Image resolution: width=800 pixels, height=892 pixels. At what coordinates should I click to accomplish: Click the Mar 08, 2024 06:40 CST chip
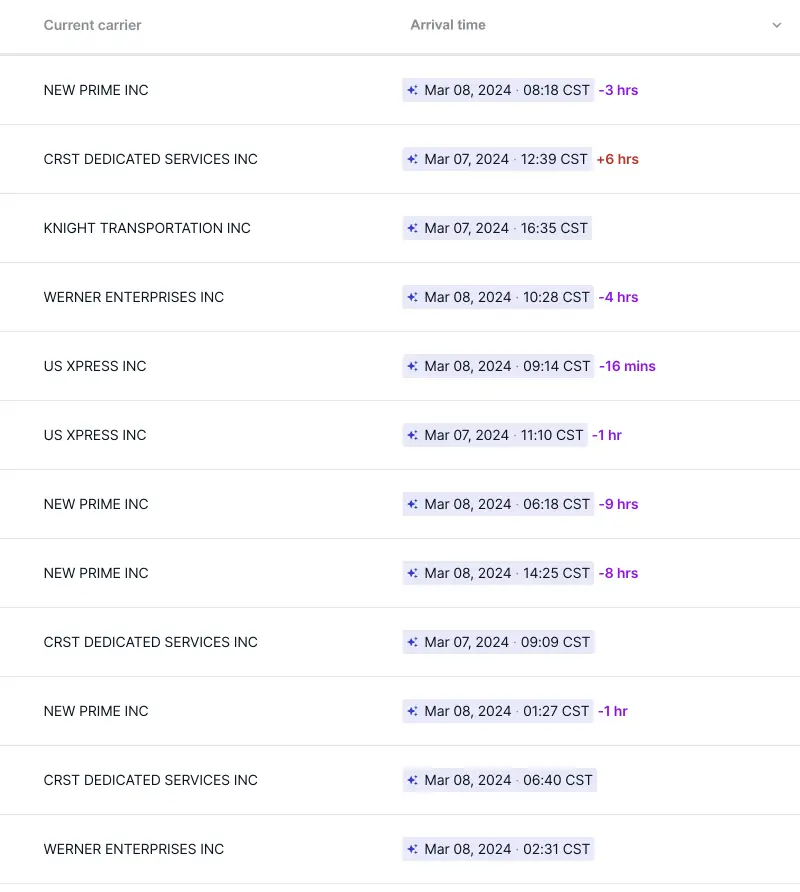click(499, 780)
